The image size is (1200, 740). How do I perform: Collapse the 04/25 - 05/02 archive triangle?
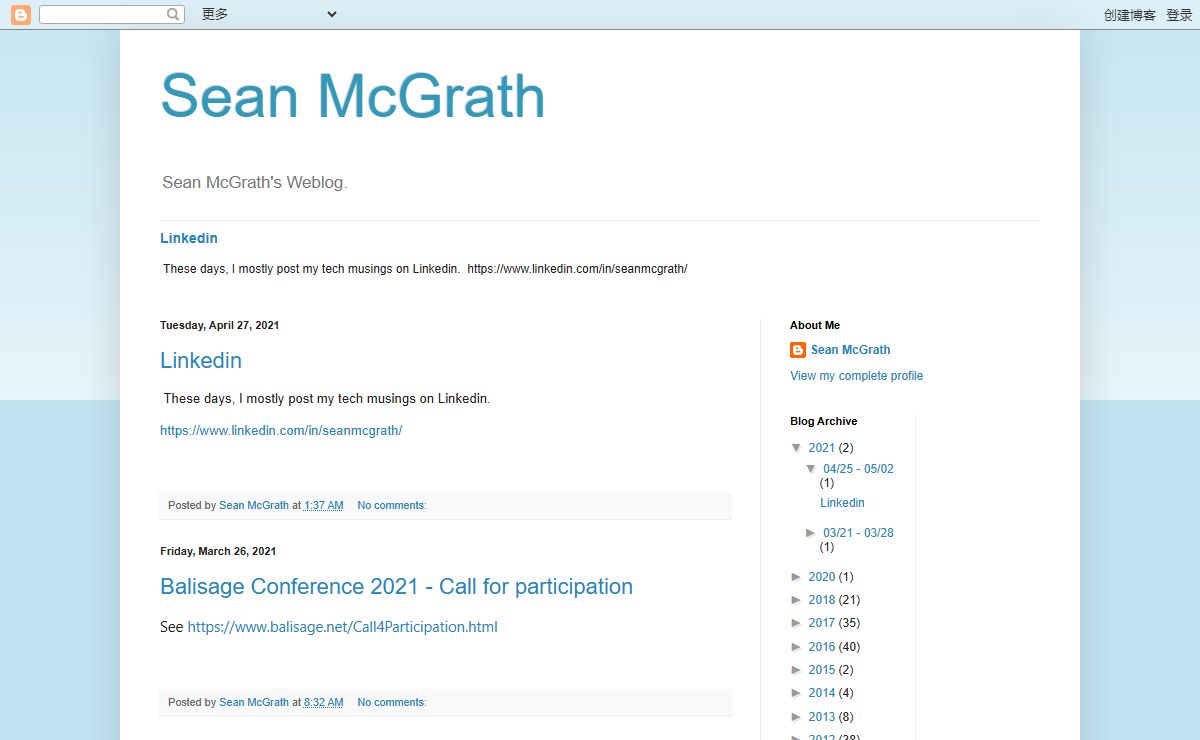pos(811,469)
